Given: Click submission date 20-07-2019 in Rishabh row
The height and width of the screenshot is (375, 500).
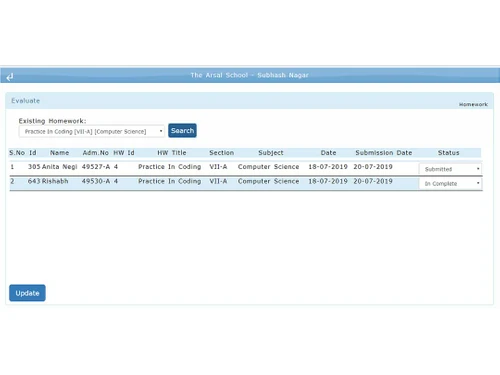Looking at the screenshot, I should click(373, 181).
